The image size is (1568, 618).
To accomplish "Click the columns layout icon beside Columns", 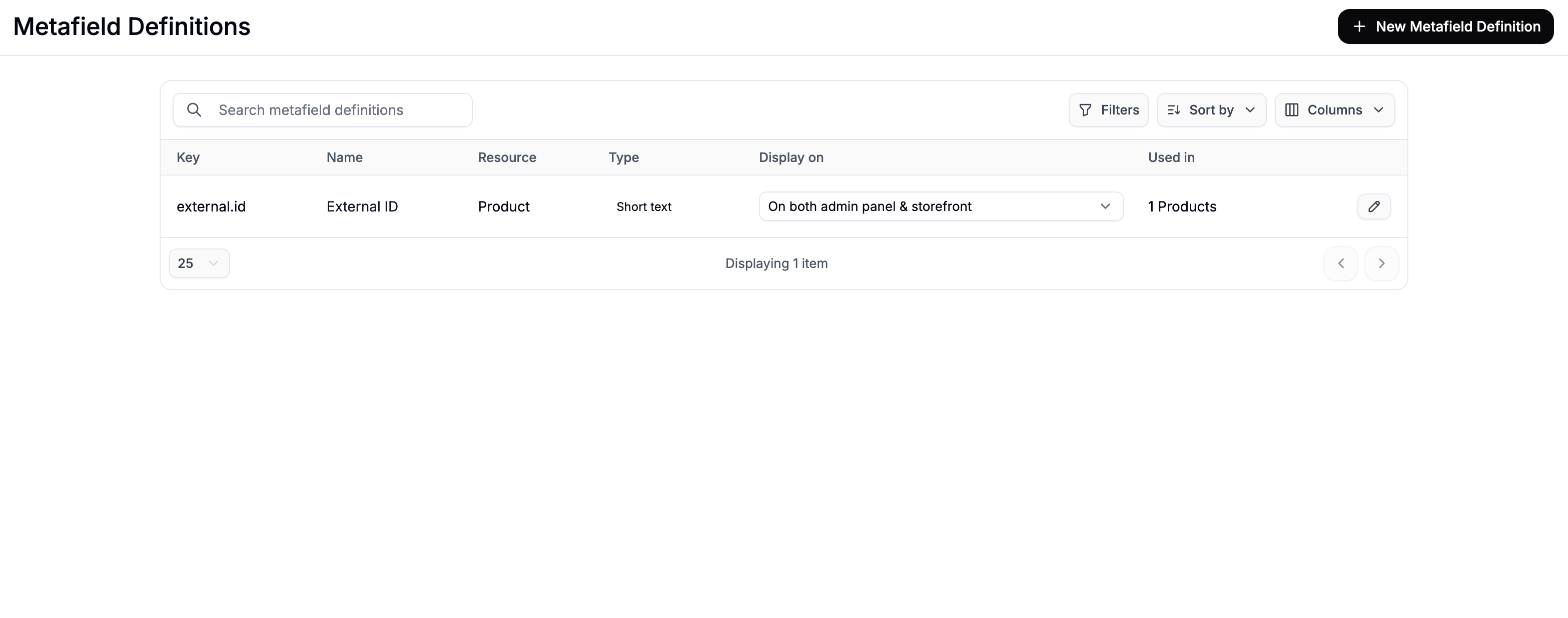I will [1292, 110].
